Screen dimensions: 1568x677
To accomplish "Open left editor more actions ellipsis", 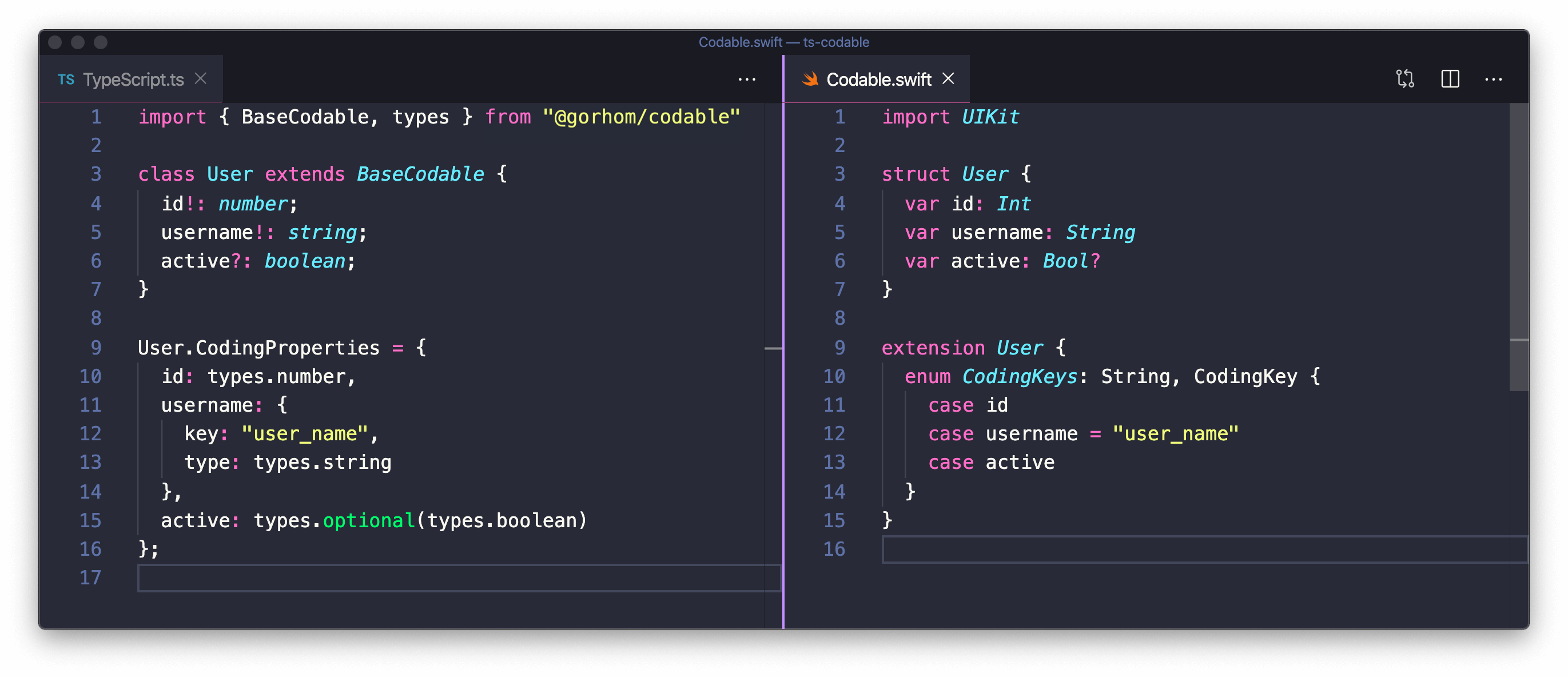I will [746, 79].
